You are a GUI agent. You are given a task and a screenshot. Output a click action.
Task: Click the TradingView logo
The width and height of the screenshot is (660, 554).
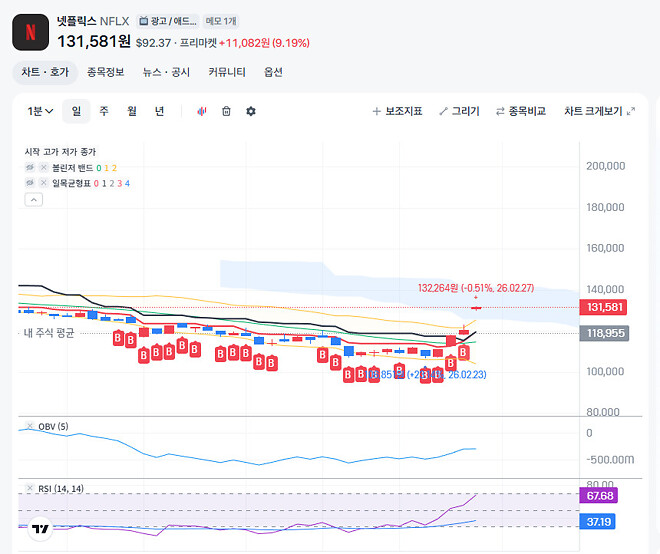(40, 529)
